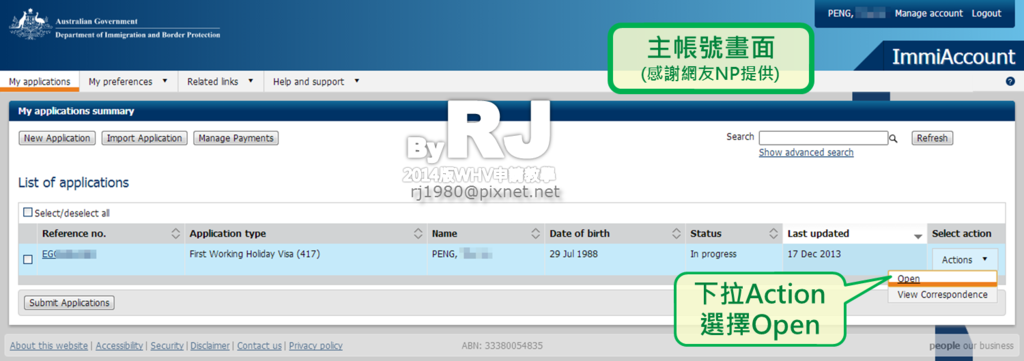The image size is (1024, 361).
Task: Click the ImmiAccount title banner
Action: [953, 57]
